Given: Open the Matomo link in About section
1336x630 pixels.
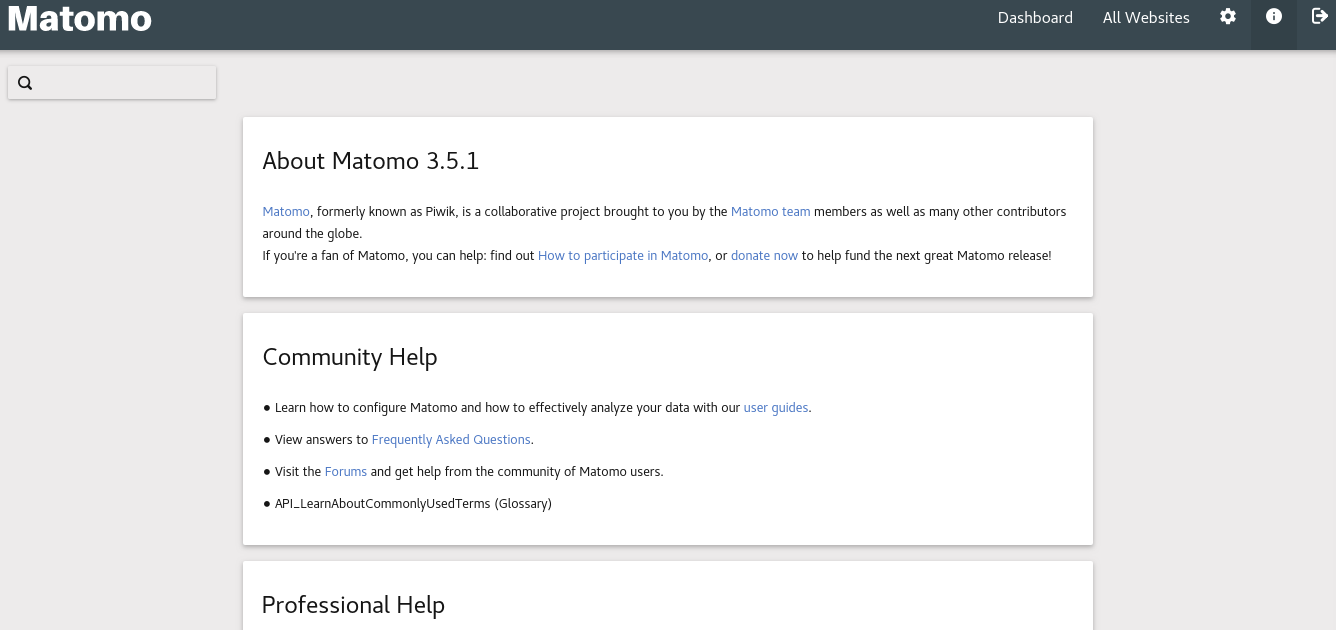Looking at the screenshot, I should coord(286,211).
